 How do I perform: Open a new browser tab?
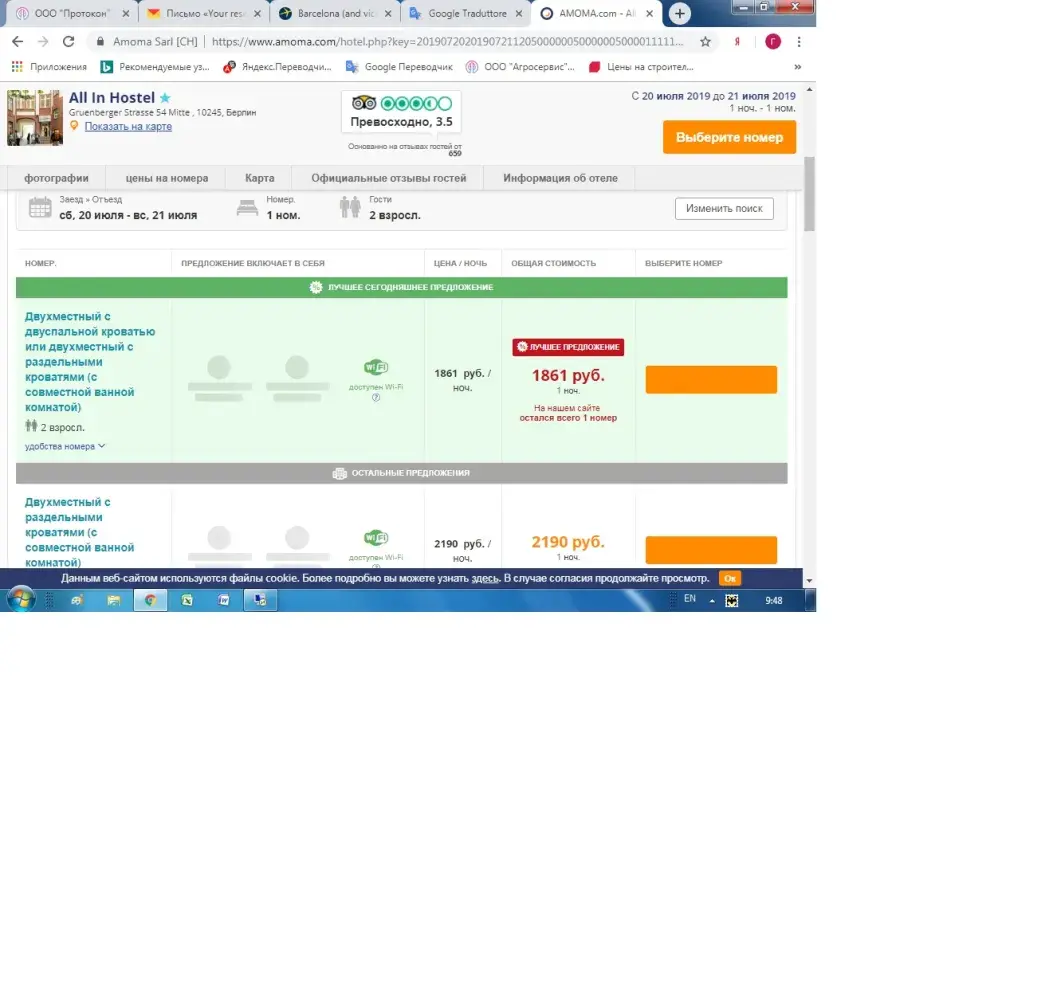pyautogui.click(x=680, y=13)
